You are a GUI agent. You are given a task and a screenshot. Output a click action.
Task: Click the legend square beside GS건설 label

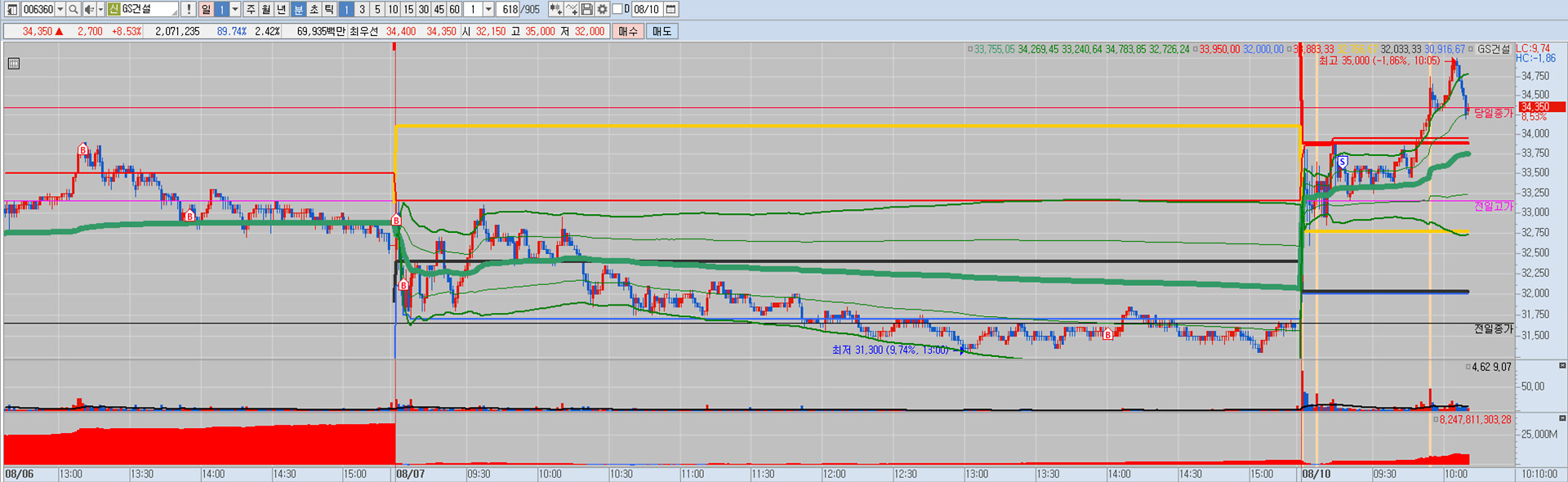pyautogui.click(x=1472, y=49)
